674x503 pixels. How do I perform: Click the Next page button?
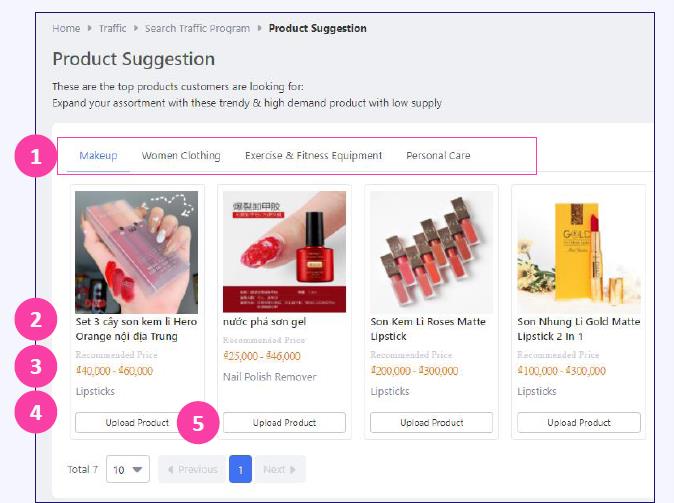tap(280, 469)
